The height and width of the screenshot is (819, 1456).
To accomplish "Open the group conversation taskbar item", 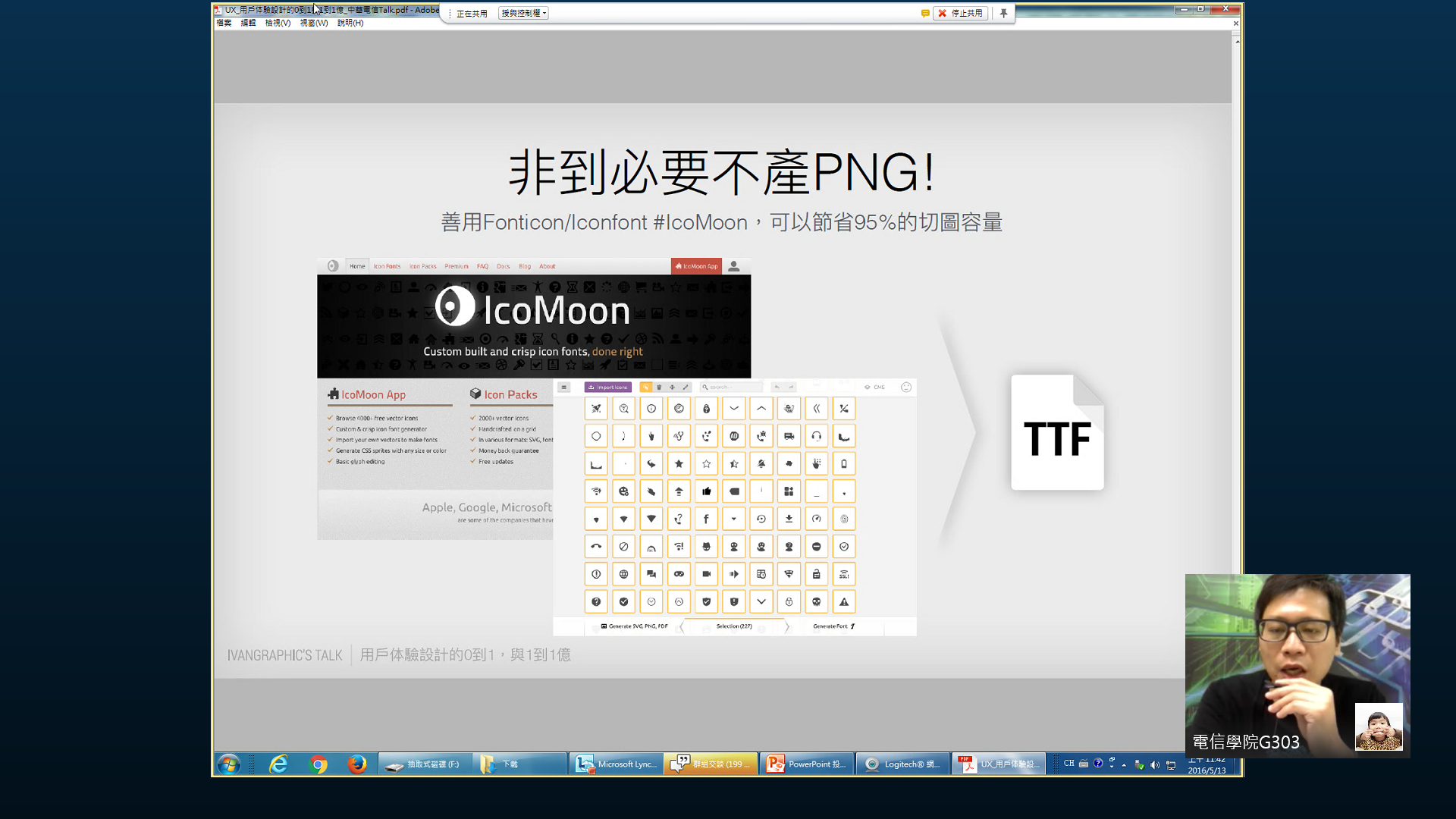I will click(711, 764).
